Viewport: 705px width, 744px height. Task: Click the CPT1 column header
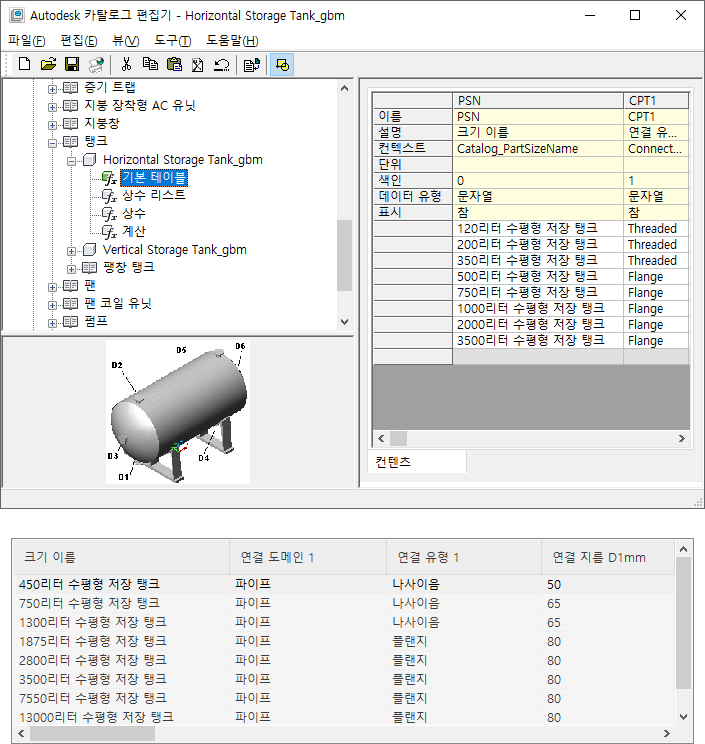pos(656,101)
